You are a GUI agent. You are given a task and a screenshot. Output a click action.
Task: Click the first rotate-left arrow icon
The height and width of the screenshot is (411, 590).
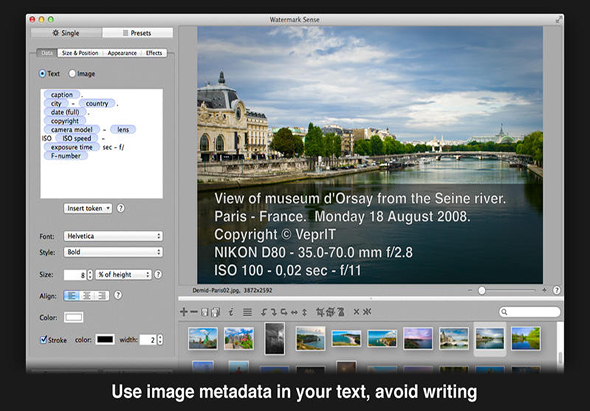[264, 312]
